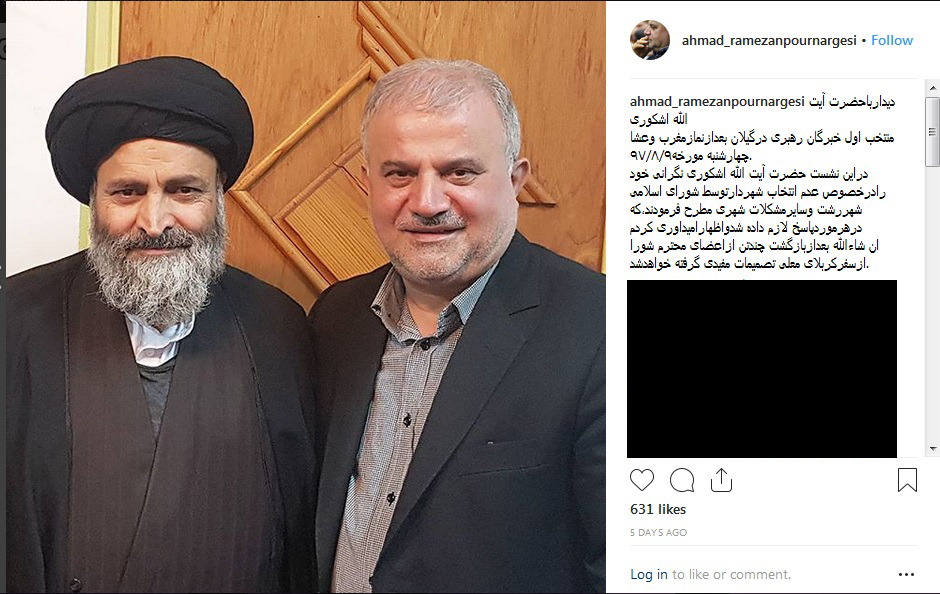Click the Log in link

pos(649,574)
